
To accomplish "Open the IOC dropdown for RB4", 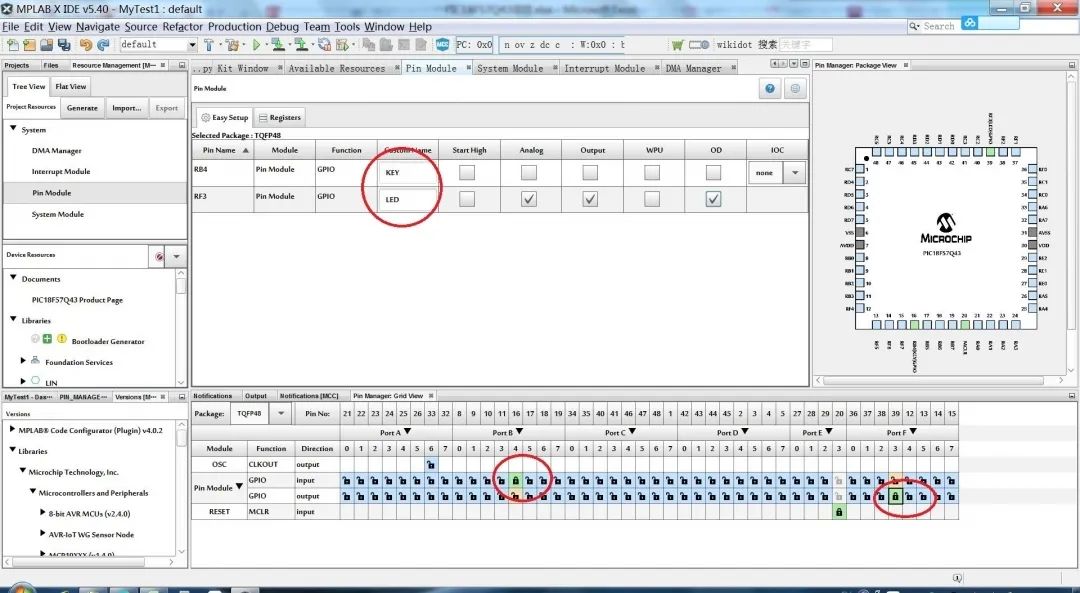I will pyautogui.click(x=795, y=172).
